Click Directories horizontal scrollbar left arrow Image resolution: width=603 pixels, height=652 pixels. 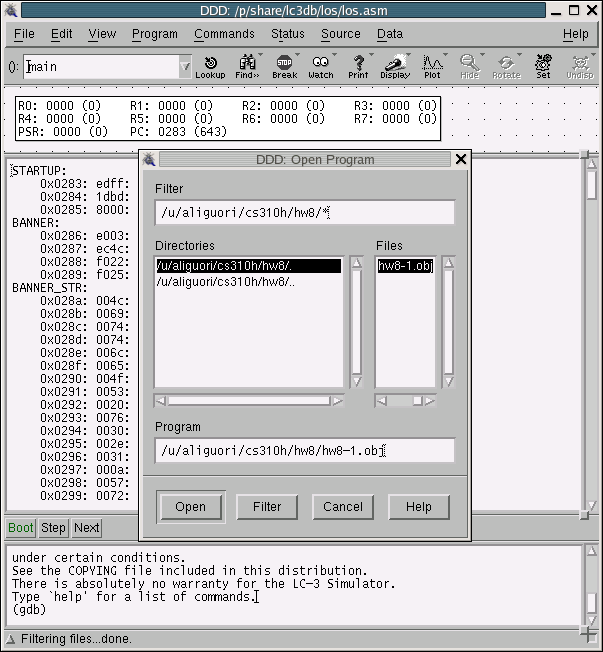click(161, 401)
